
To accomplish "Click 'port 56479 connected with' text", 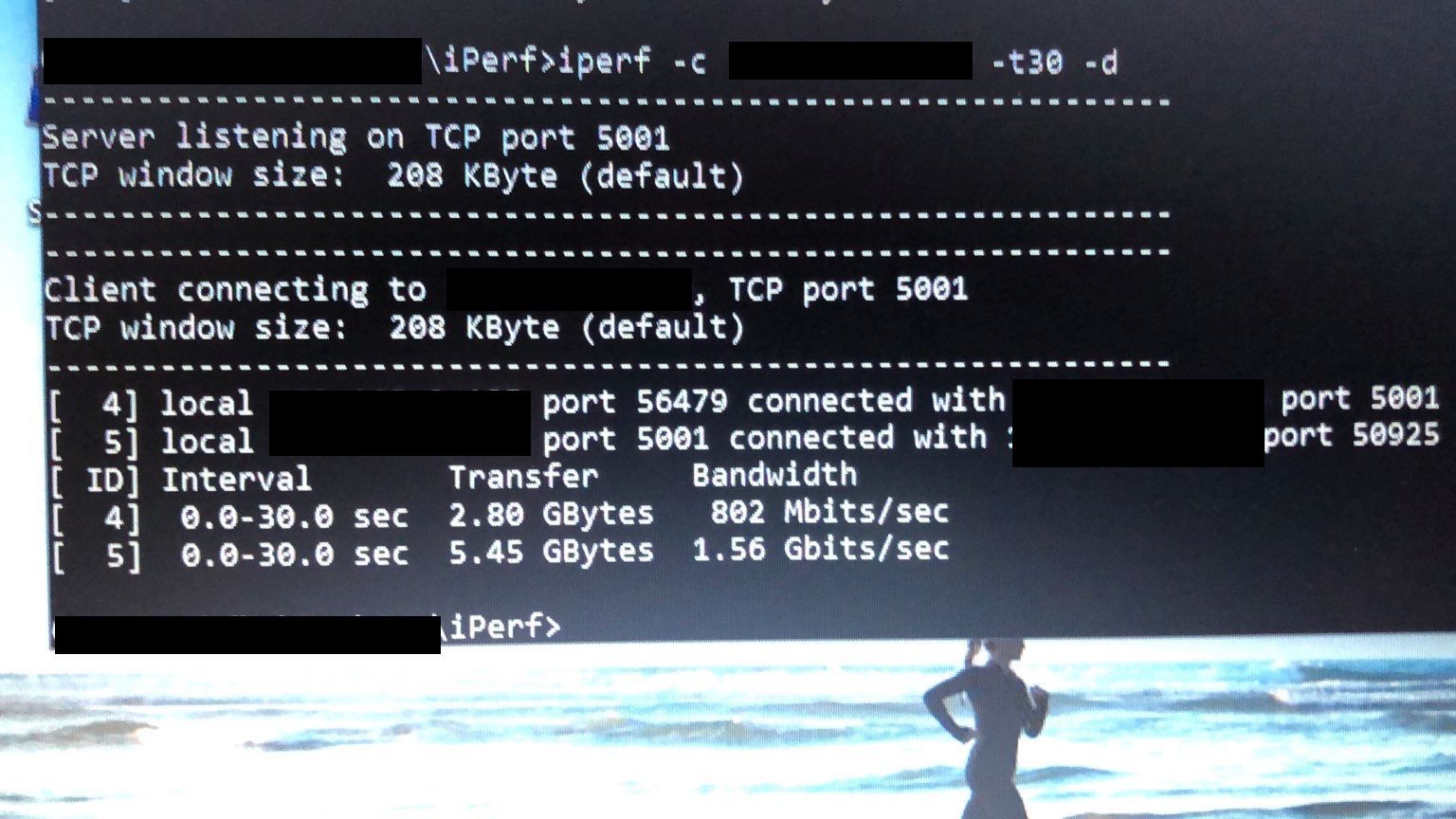I will pos(773,401).
